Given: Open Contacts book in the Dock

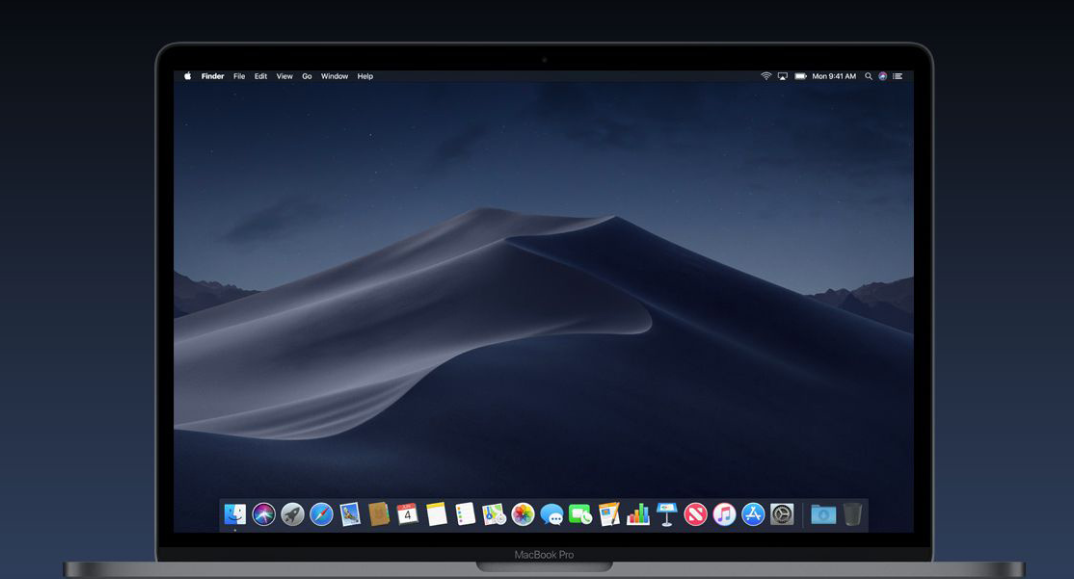Looking at the screenshot, I should (x=379, y=514).
